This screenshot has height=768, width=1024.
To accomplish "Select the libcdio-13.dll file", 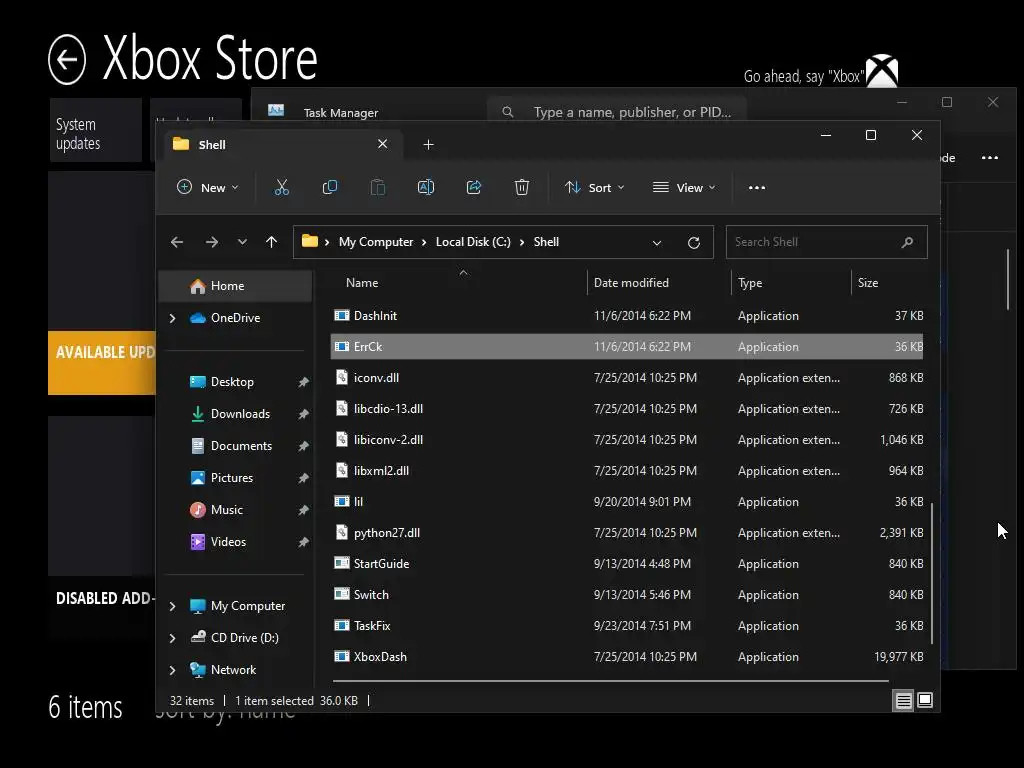I will point(627,409).
